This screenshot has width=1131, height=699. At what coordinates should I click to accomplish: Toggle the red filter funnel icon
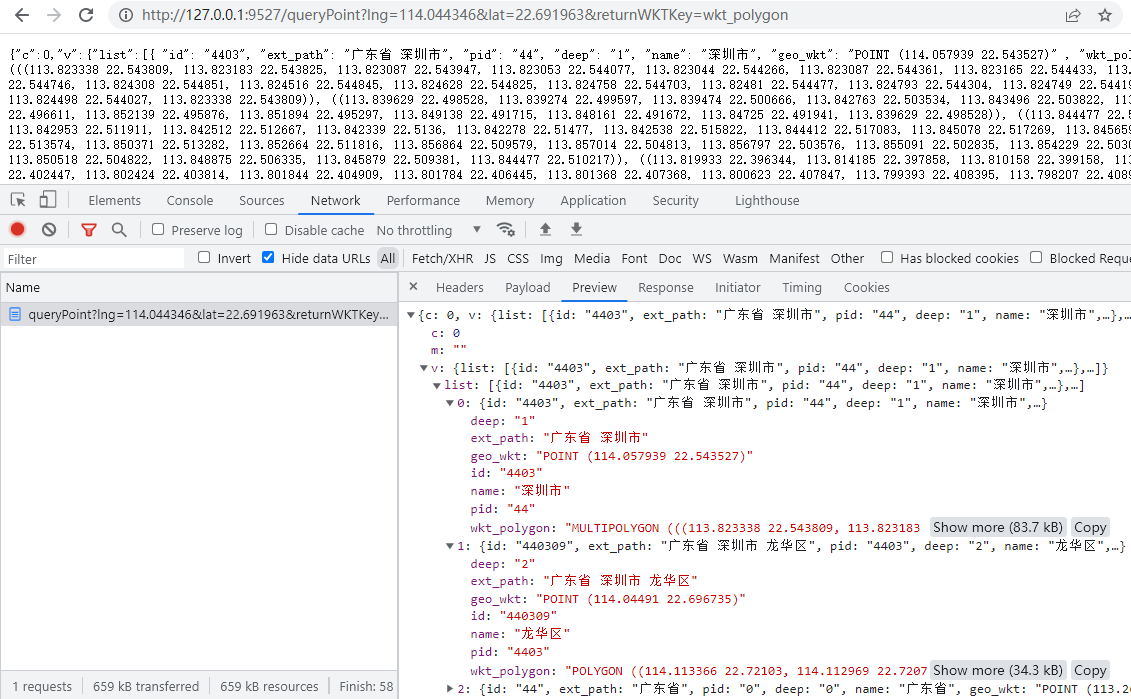(89, 230)
